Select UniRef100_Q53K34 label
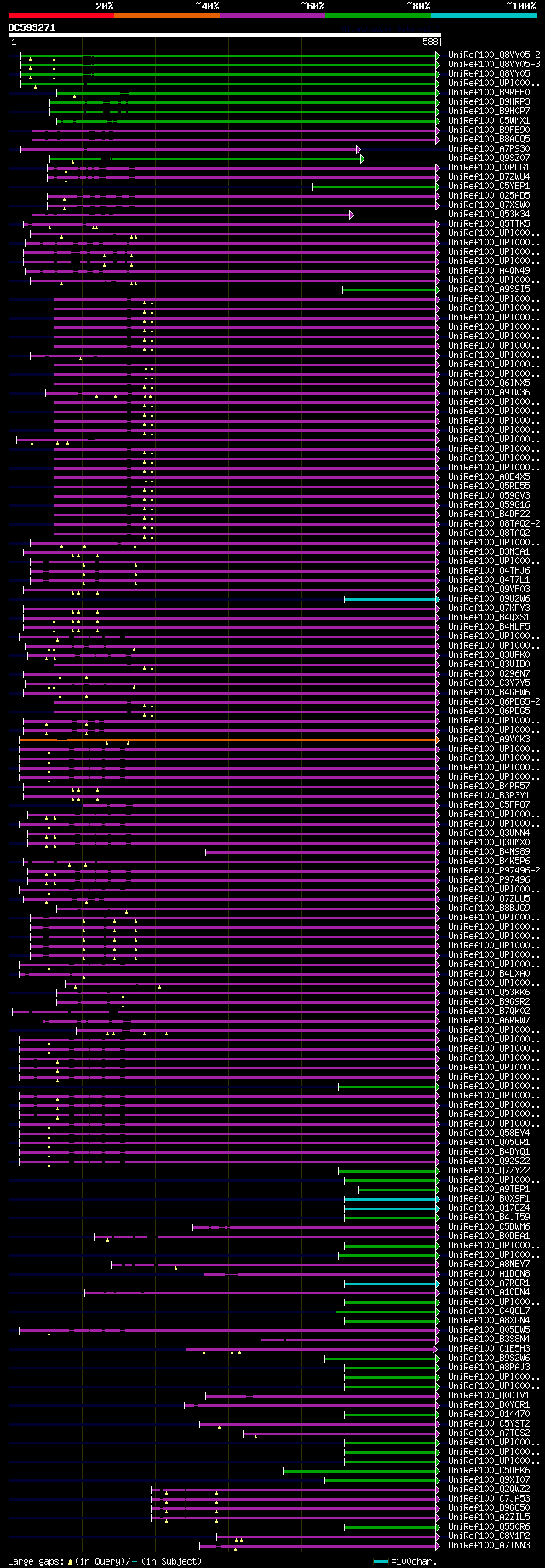 point(489,214)
